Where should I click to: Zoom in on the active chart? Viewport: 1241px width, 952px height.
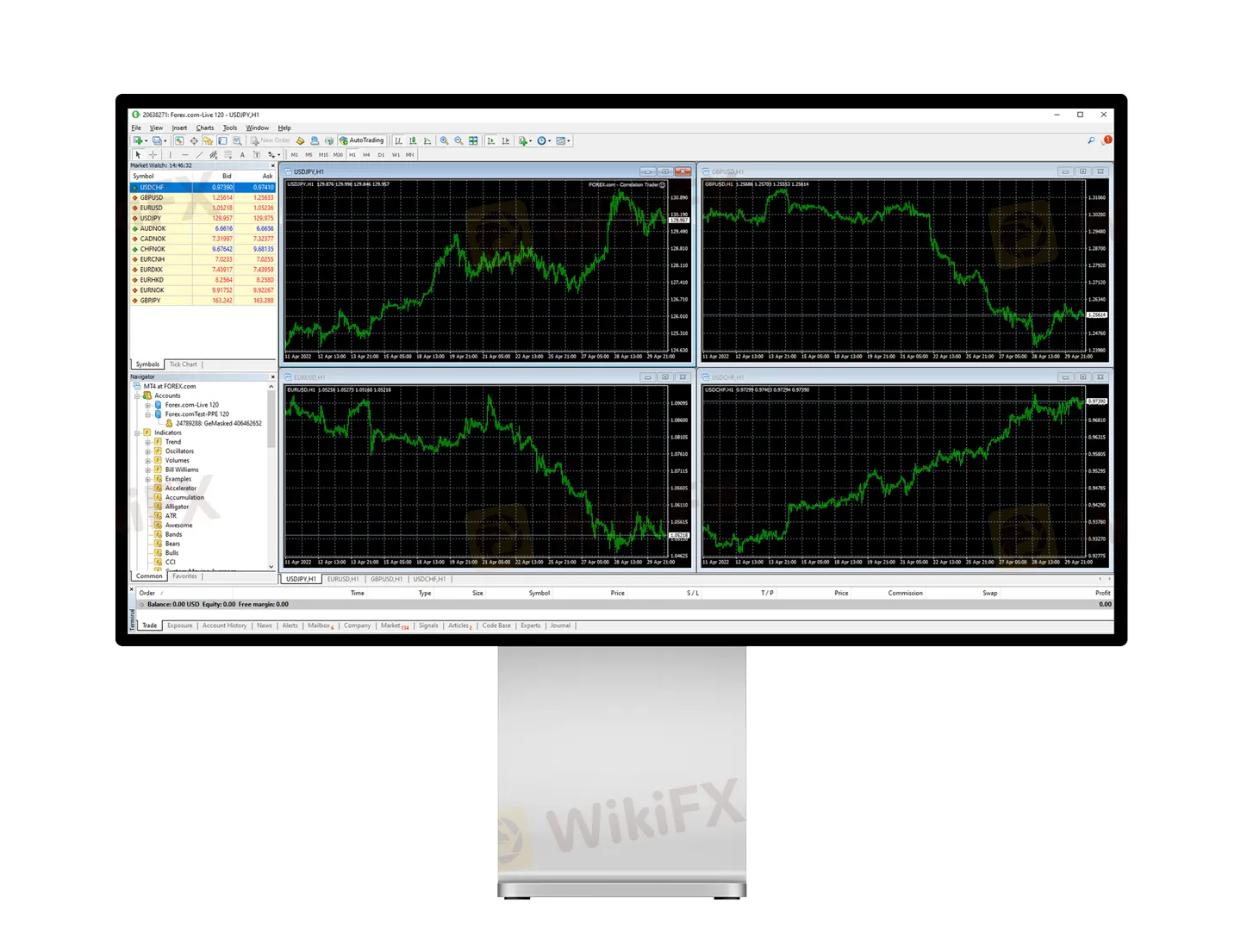coord(445,140)
